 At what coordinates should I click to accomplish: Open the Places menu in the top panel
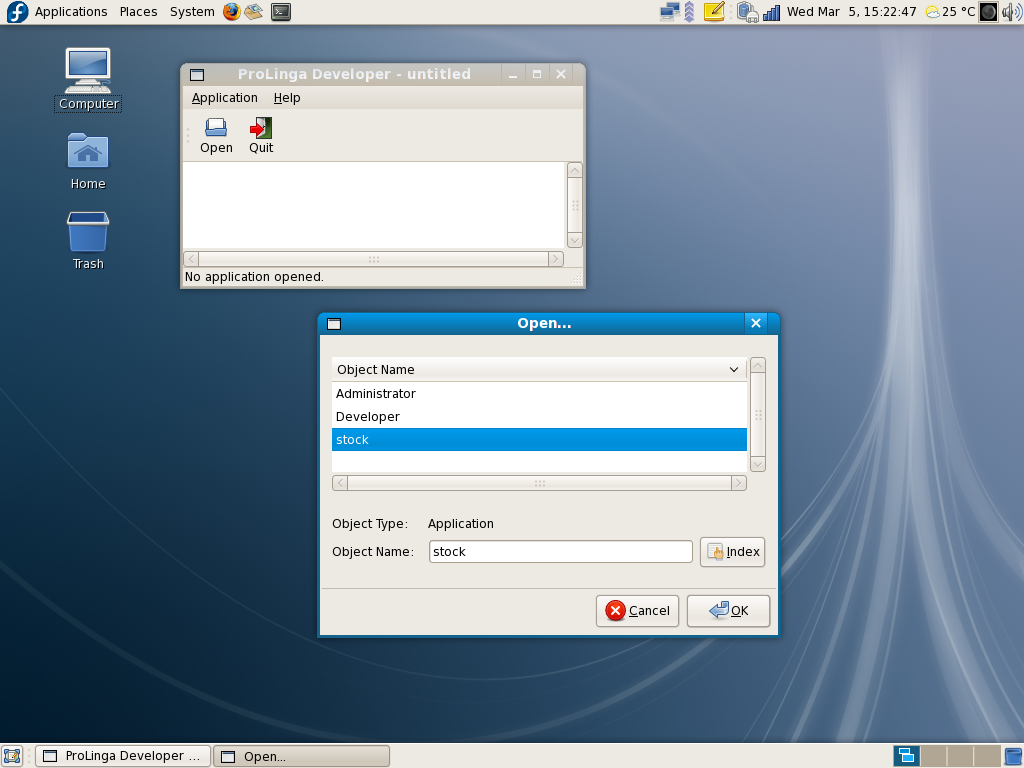point(138,12)
